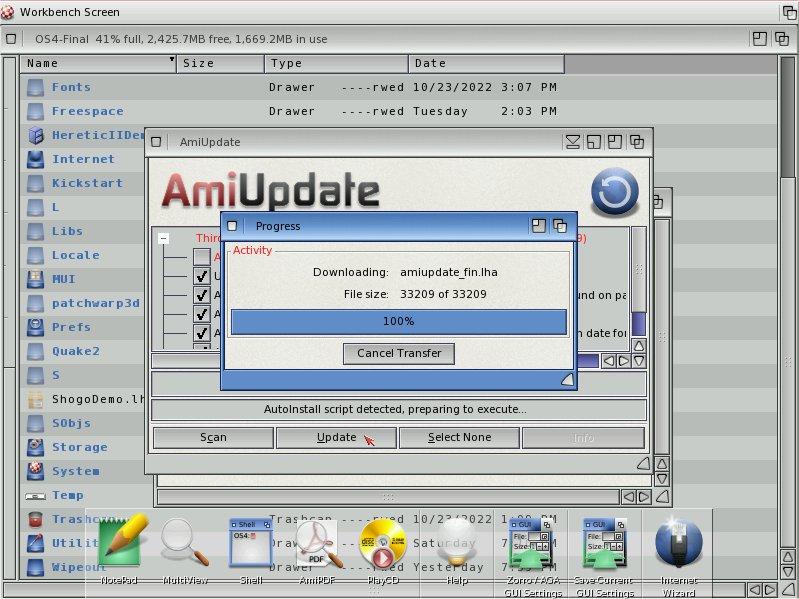Open Zorro/AGA GUI Settings icon

[x=531, y=543]
